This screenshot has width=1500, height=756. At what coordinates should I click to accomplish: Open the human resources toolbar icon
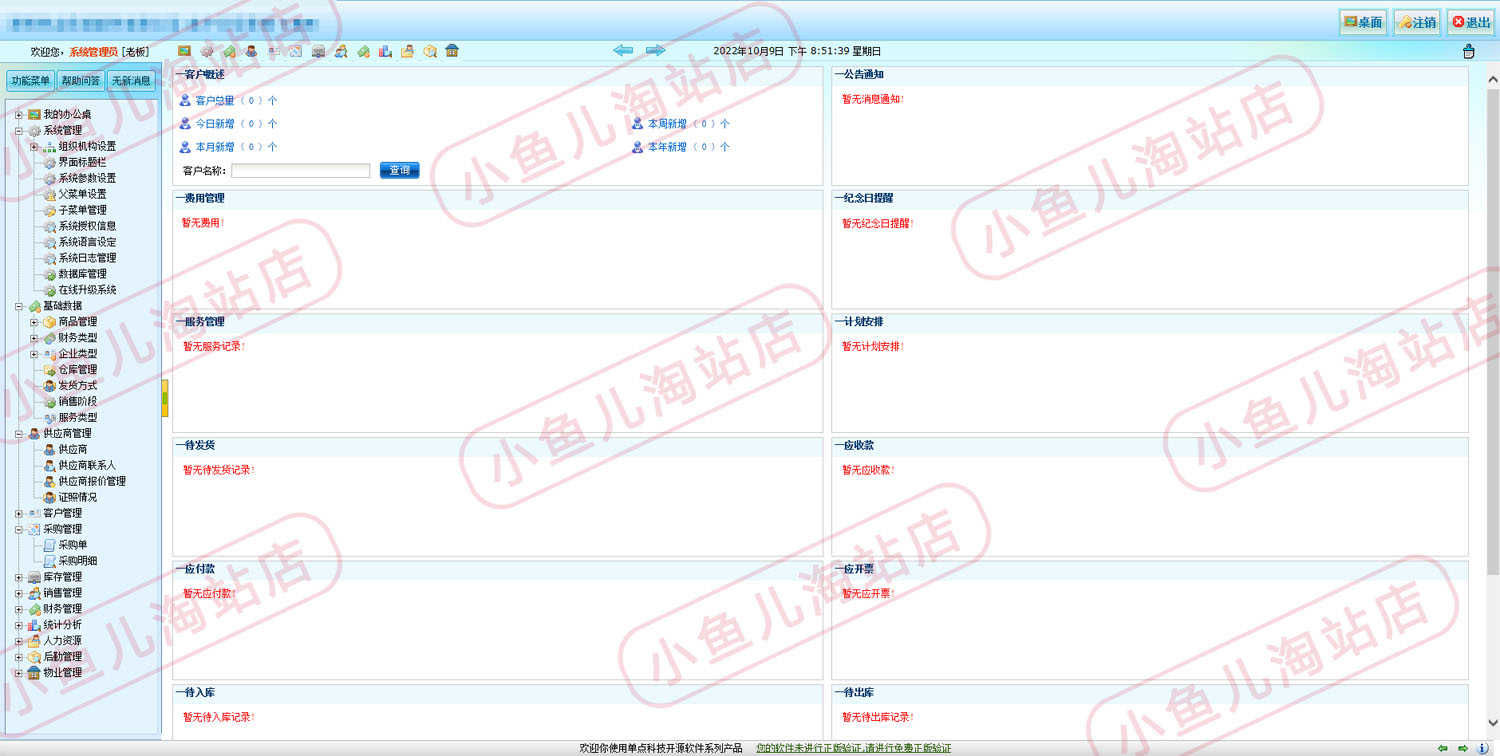pyautogui.click(x=407, y=51)
